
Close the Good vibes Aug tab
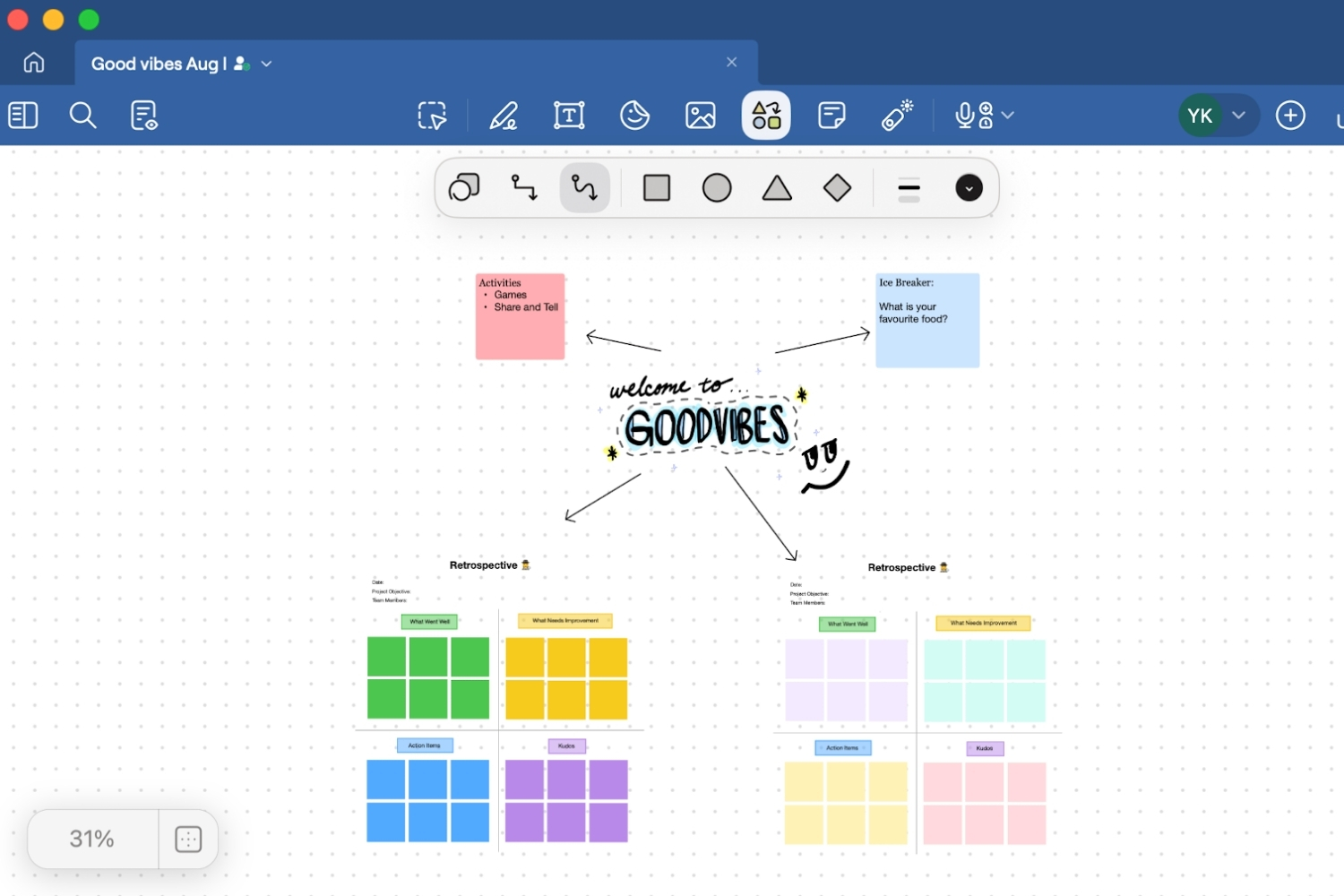(731, 62)
